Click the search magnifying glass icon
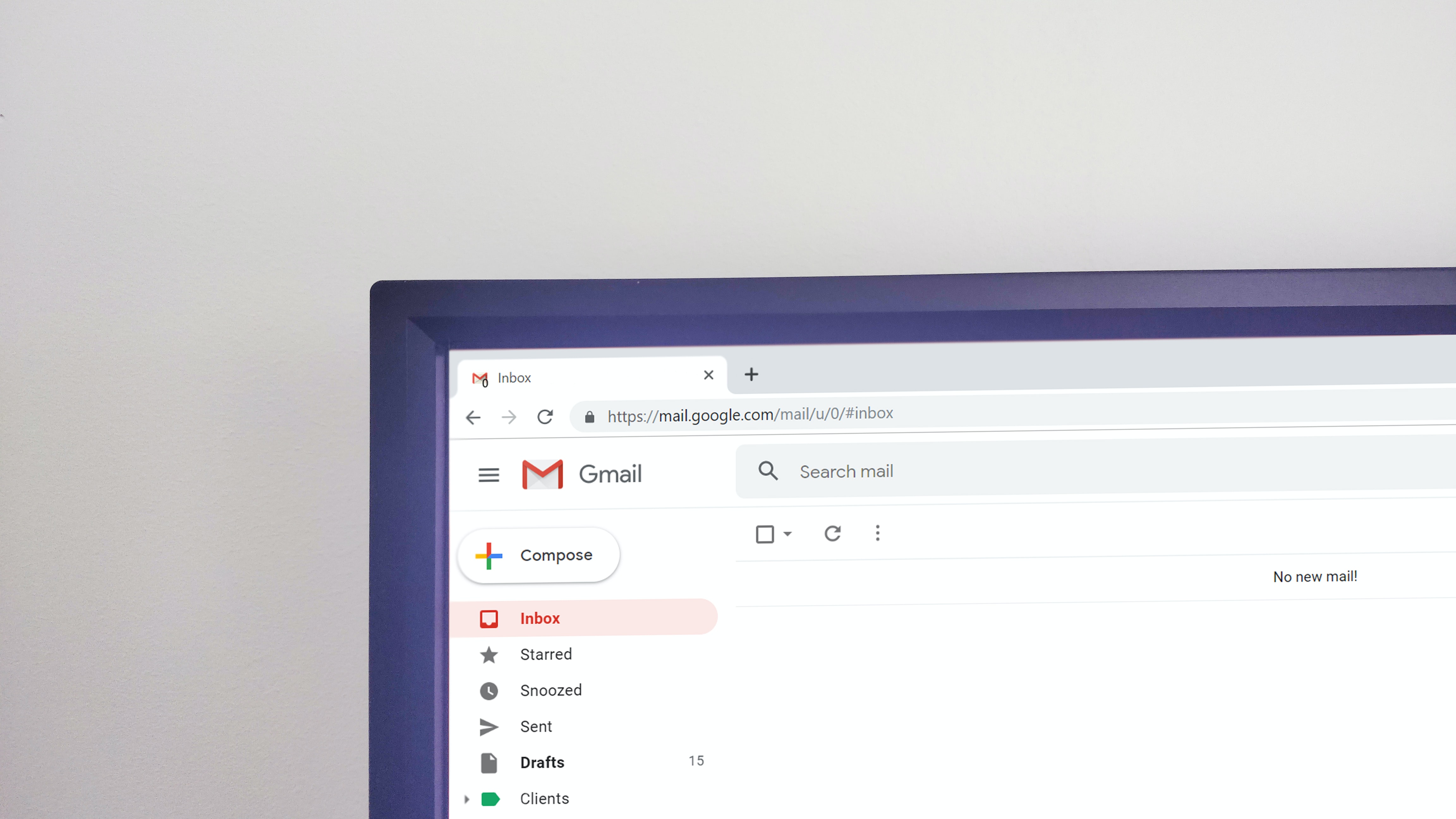 [767, 471]
